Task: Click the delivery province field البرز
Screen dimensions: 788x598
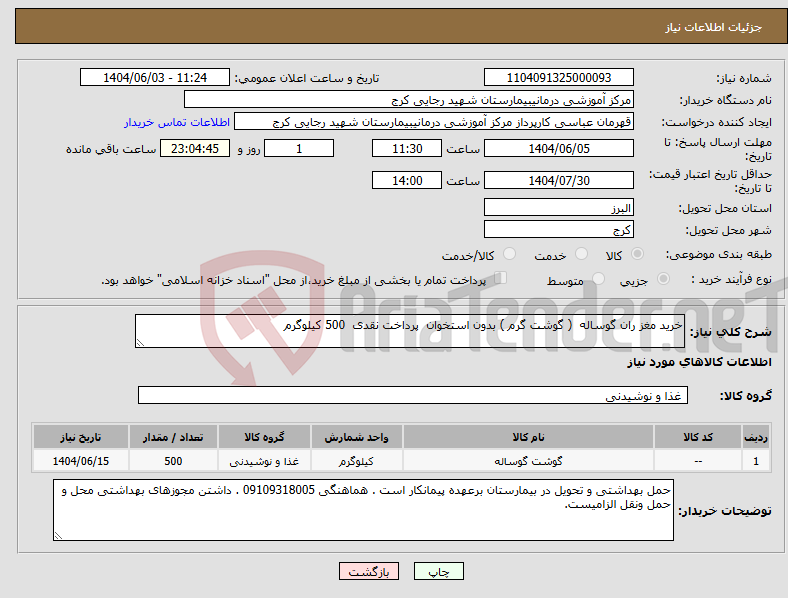Action: click(558, 207)
